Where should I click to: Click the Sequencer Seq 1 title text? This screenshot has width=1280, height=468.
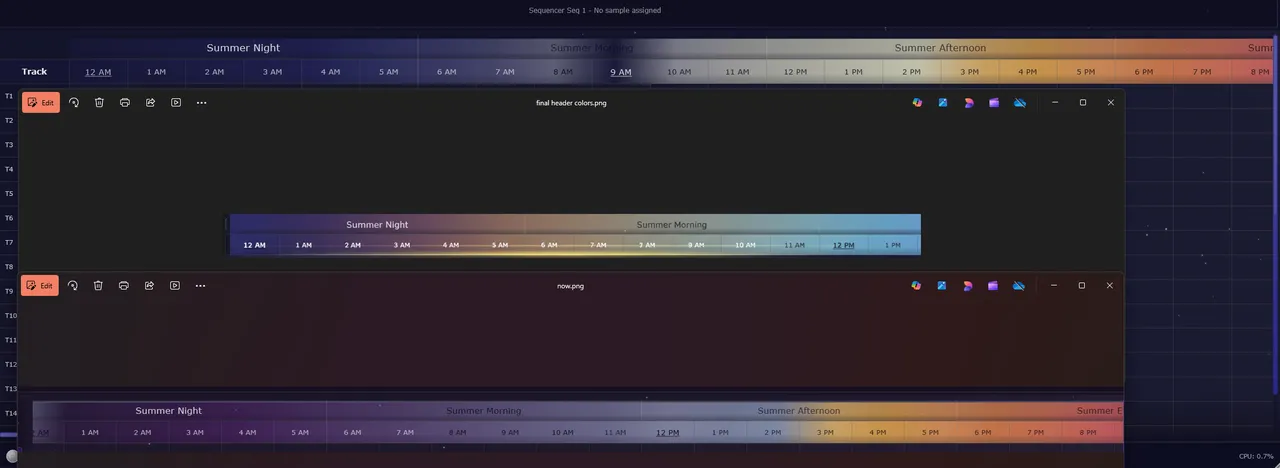tap(594, 10)
